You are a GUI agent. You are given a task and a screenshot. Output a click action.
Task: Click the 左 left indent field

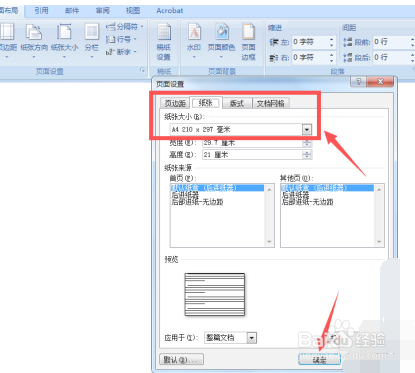tap(313, 42)
